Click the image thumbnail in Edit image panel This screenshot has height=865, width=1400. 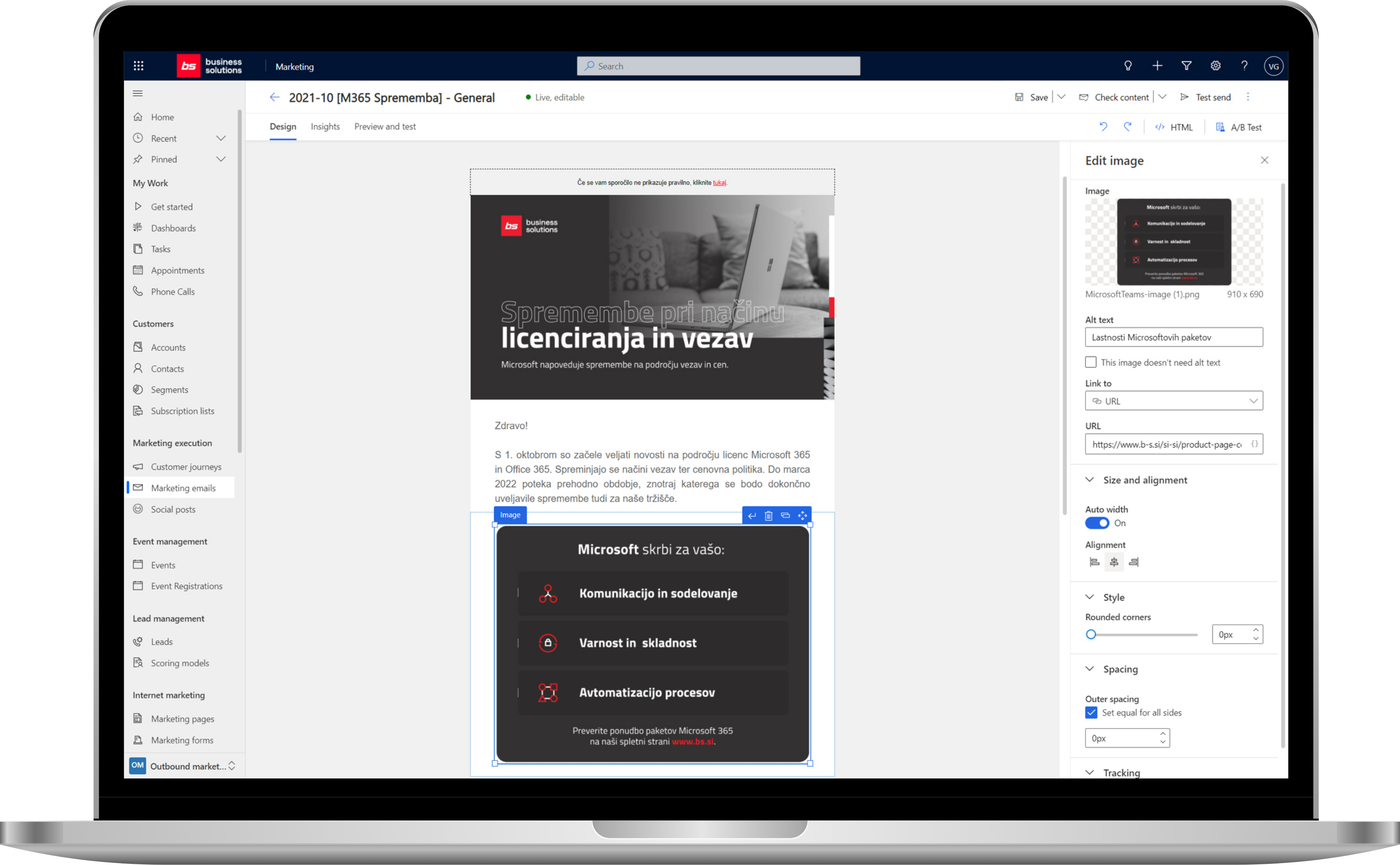1173,242
